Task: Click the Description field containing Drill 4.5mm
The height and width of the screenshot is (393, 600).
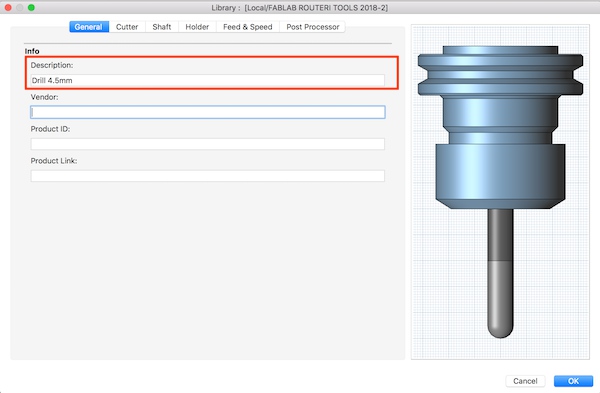Action: click(x=207, y=80)
